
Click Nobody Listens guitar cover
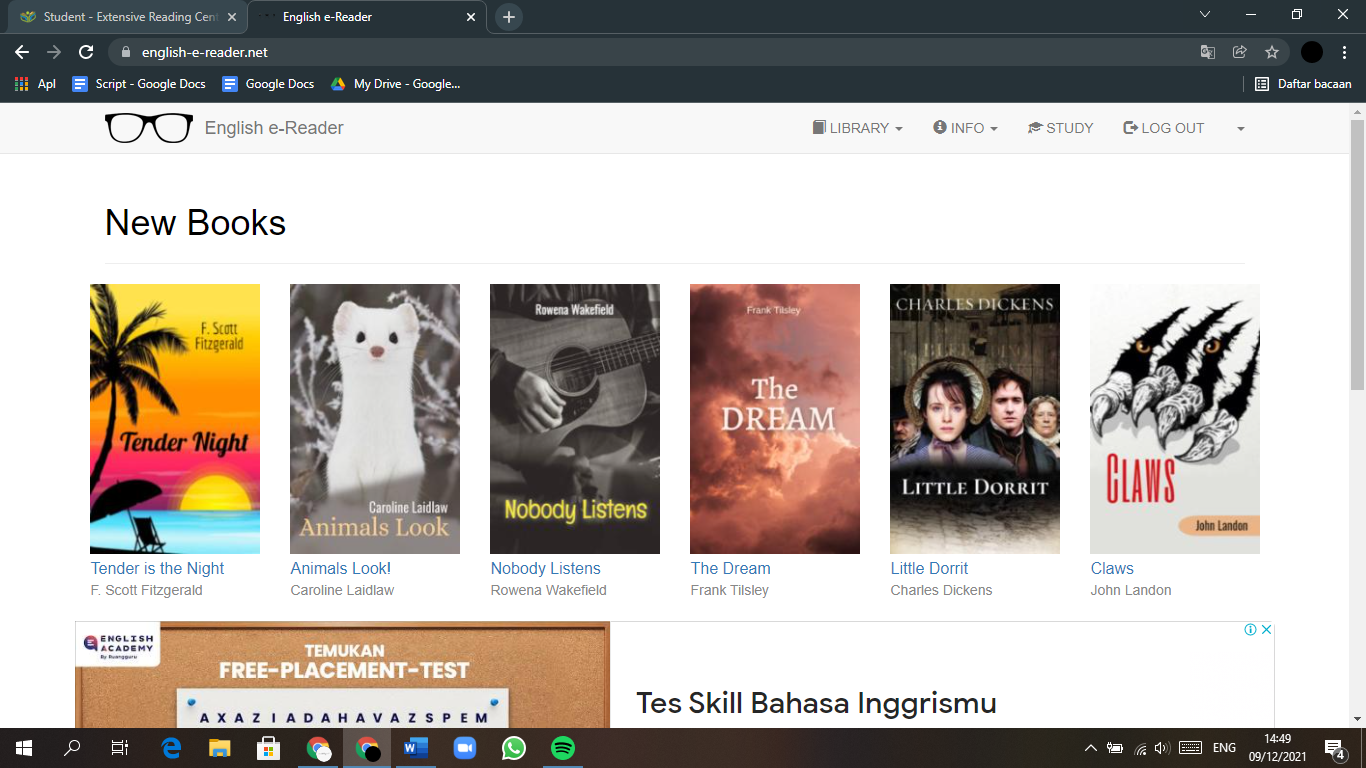575,419
